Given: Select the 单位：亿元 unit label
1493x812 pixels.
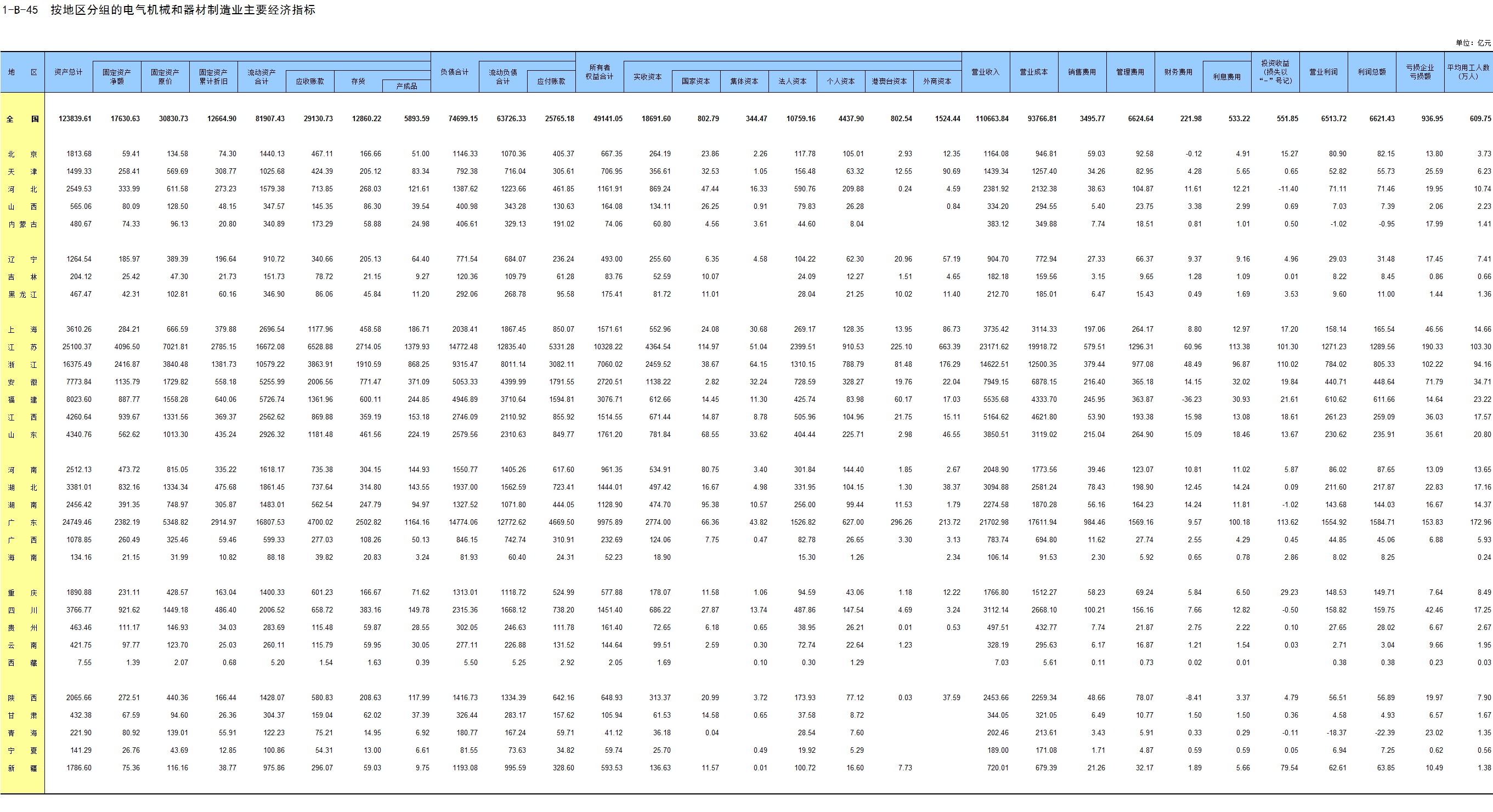Looking at the screenshot, I should 1473,43.
